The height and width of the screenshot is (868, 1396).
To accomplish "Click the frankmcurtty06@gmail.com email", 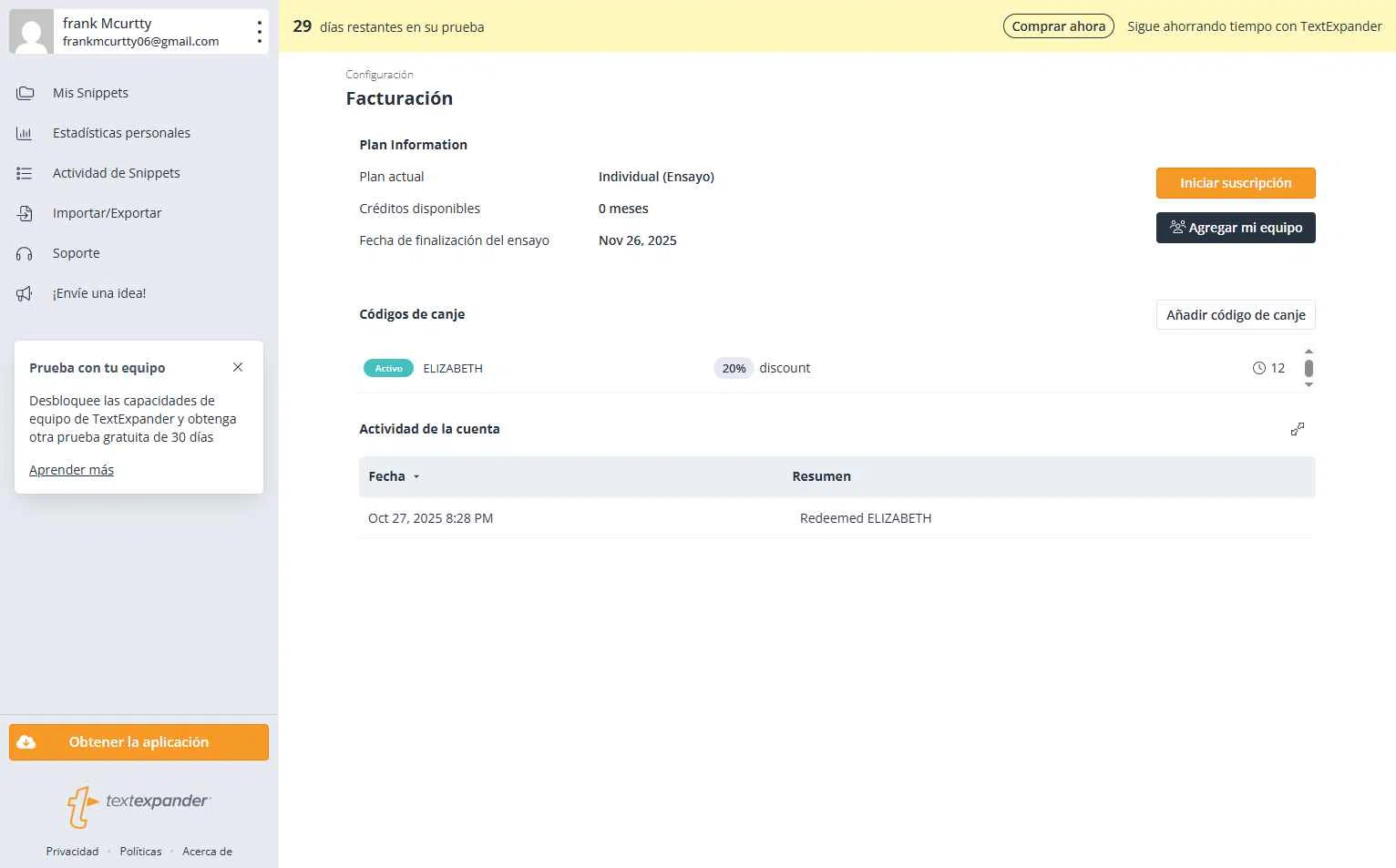I will pos(140,41).
